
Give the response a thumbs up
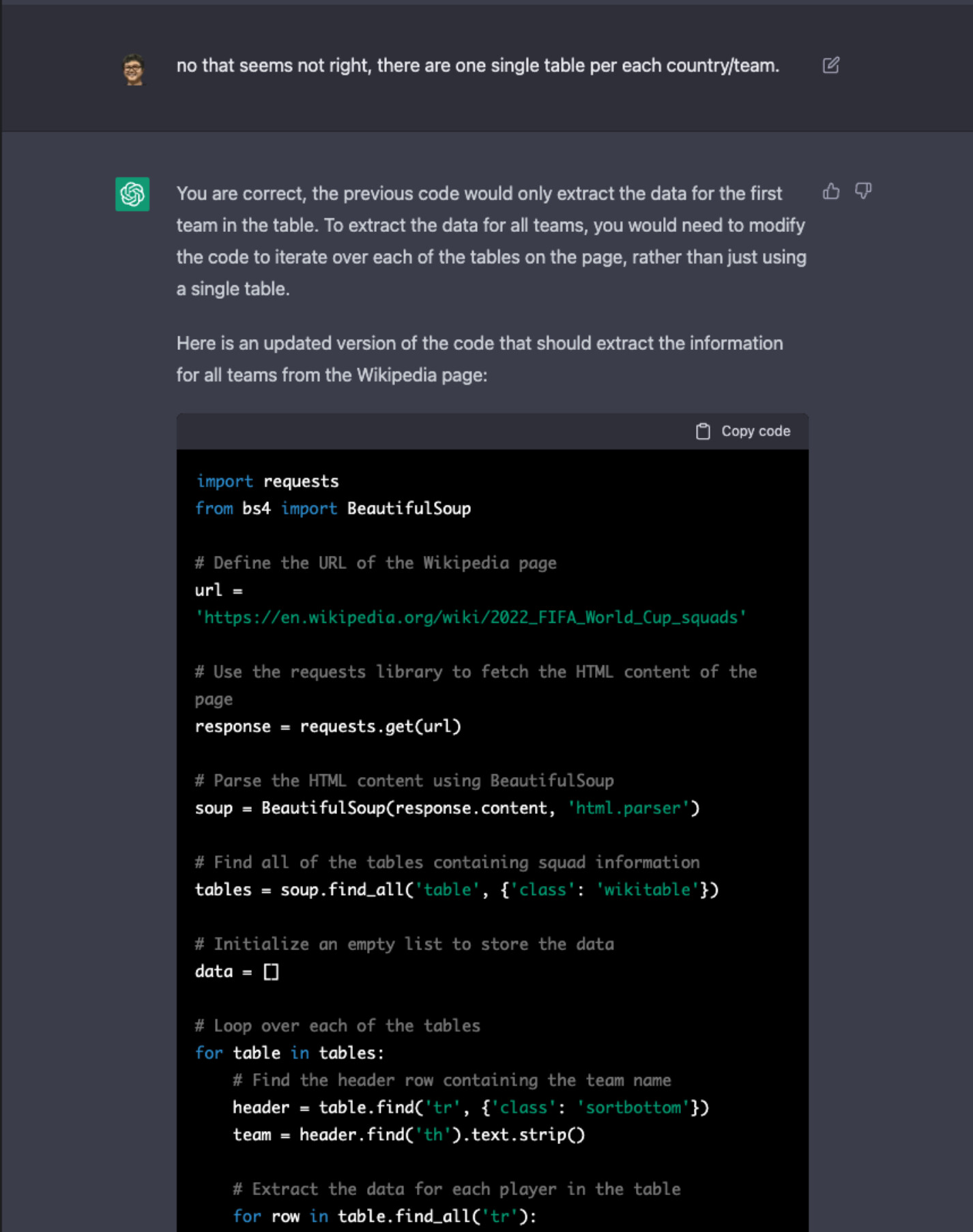pyautogui.click(x=831, y=191)
